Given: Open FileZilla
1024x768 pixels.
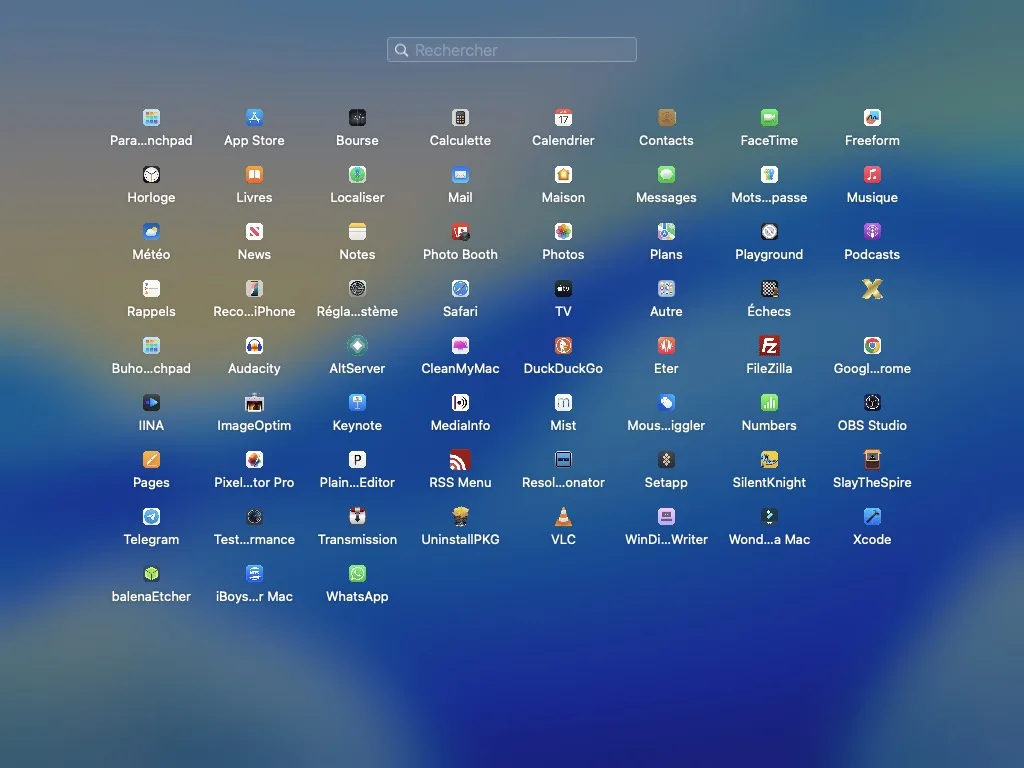Looking at the screenshot, I should click(768, 346).
